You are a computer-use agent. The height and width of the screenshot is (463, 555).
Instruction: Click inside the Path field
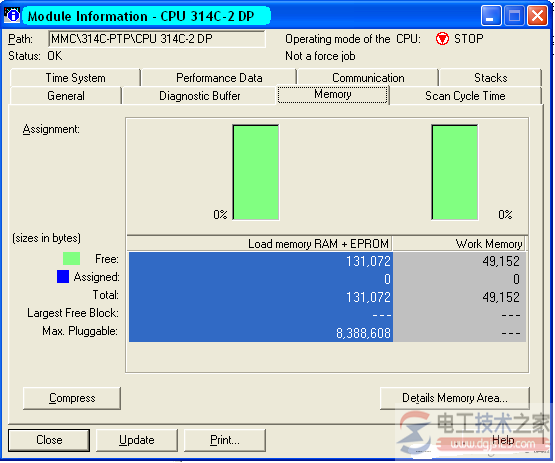click(157, 39)
